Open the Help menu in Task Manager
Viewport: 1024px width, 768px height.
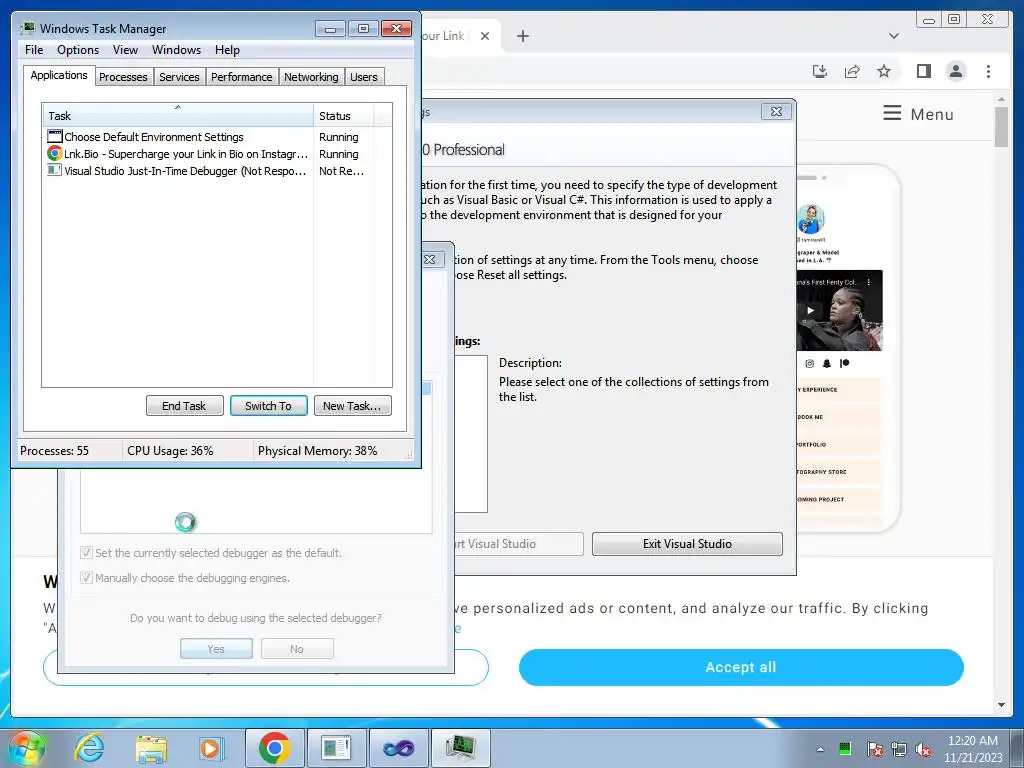coord(227,50)
